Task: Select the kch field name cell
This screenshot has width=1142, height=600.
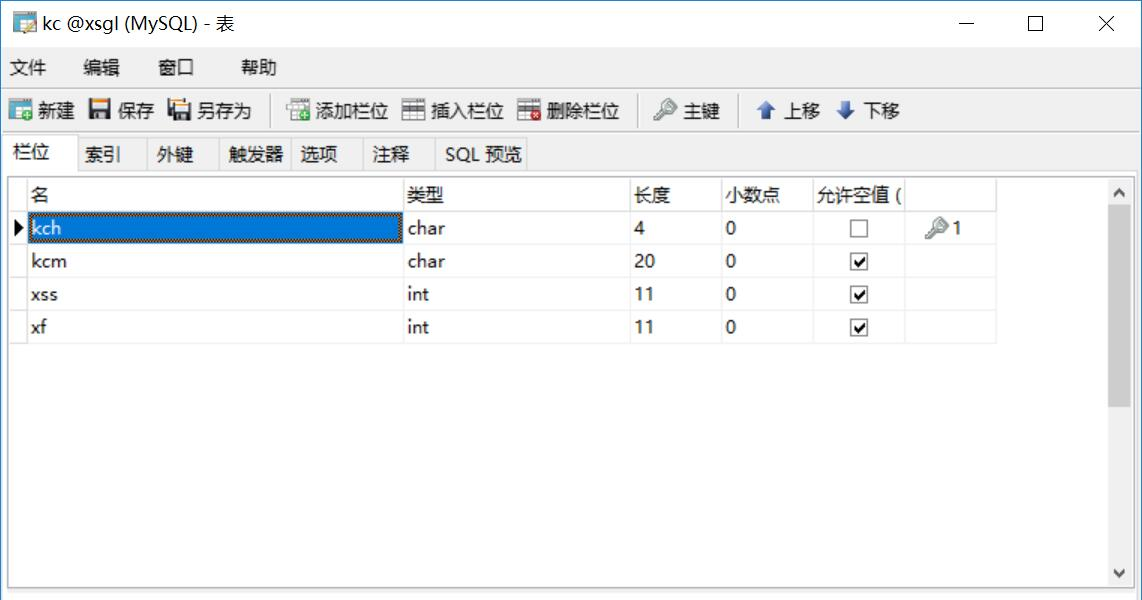Action: [216, 228]
